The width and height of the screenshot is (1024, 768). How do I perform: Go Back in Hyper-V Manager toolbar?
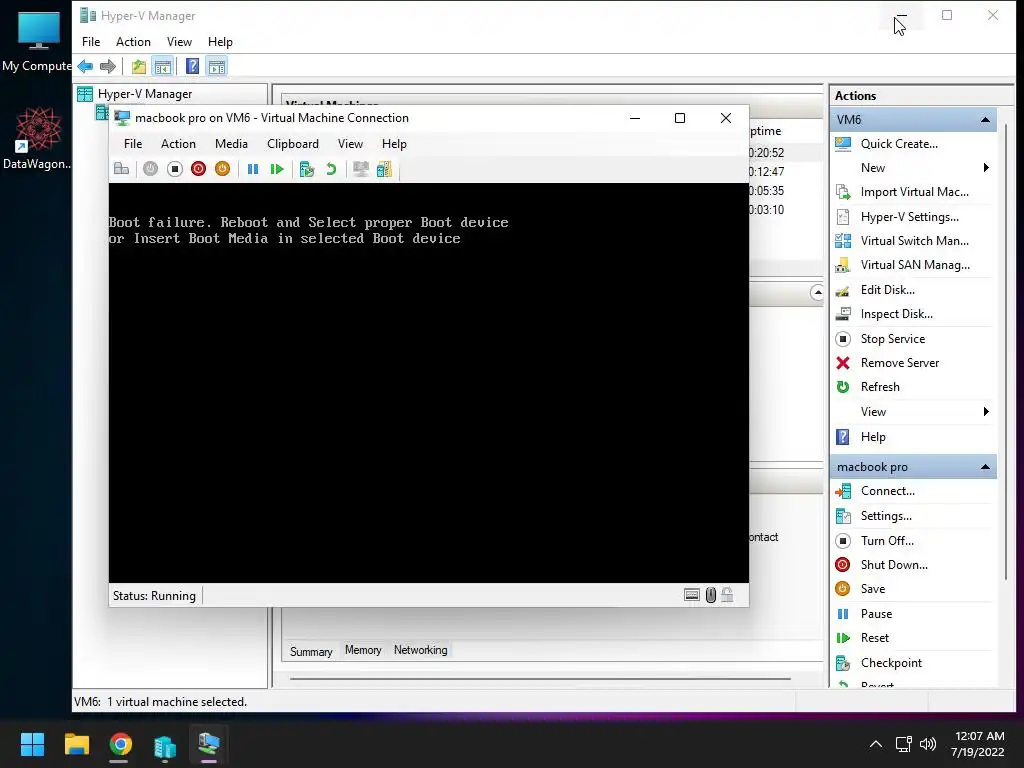85,66
